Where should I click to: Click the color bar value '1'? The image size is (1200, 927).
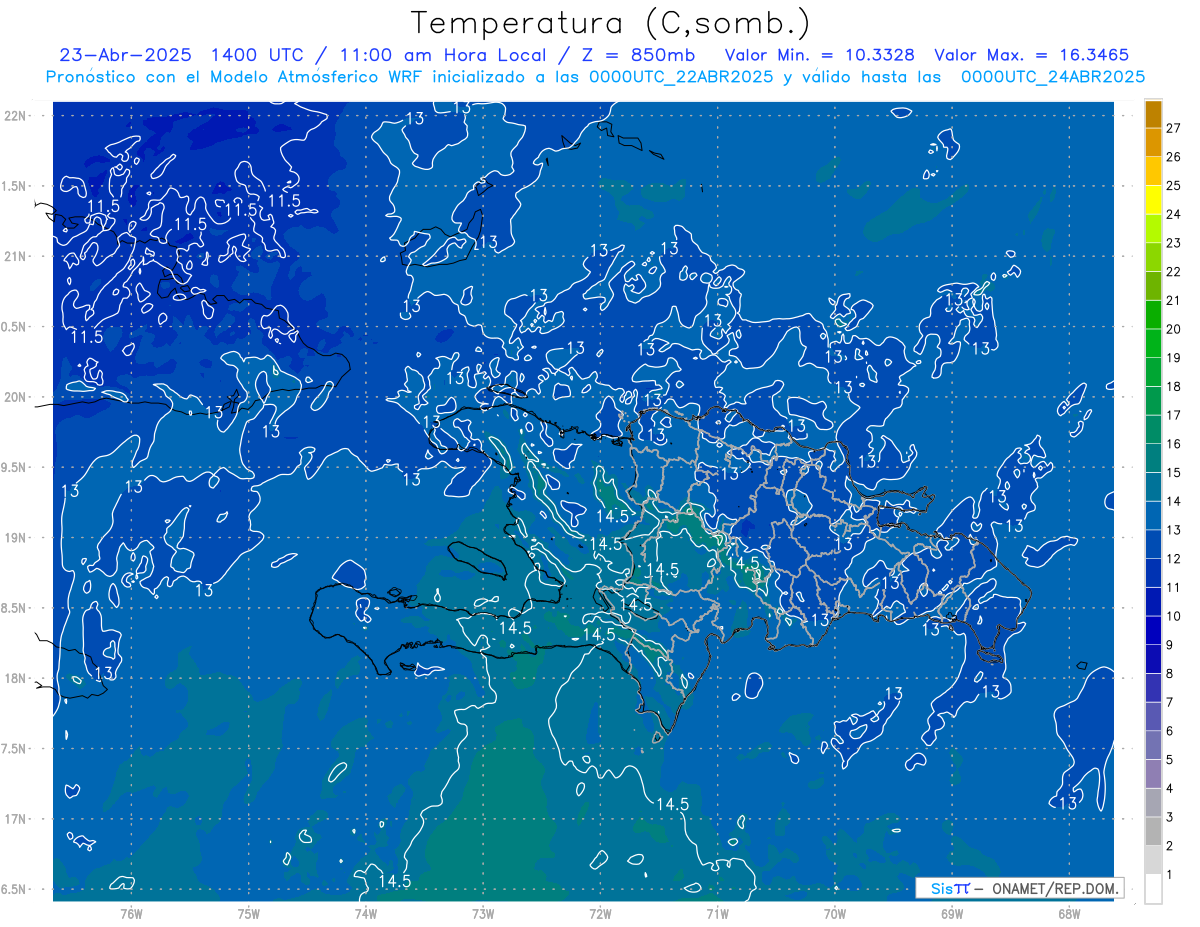[1169, 875]
